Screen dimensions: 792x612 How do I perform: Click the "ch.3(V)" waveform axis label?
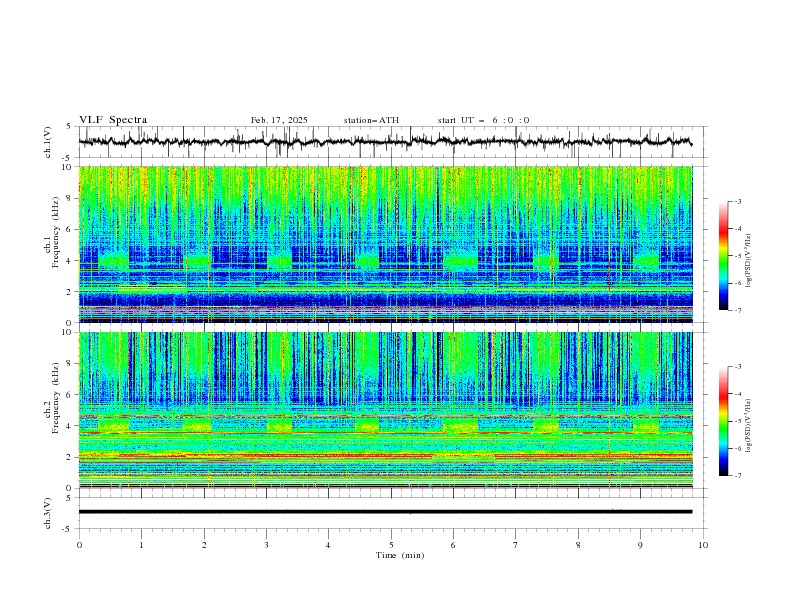(x=48, y=513)
